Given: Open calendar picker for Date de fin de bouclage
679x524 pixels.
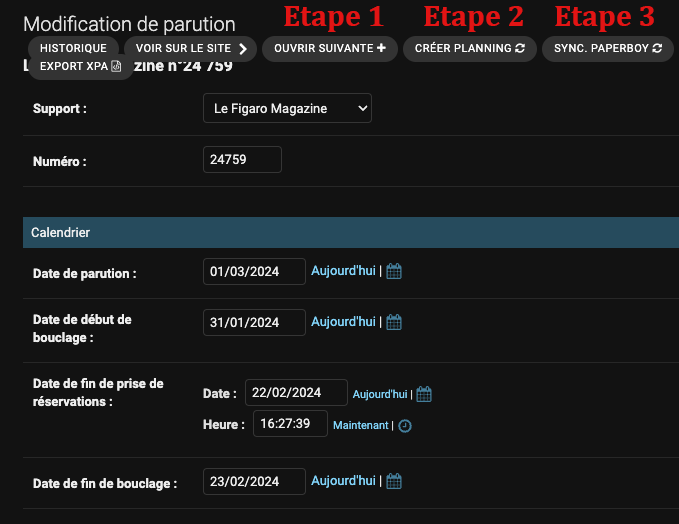Looking at the screenshot, I should click(x=394, y=481).
